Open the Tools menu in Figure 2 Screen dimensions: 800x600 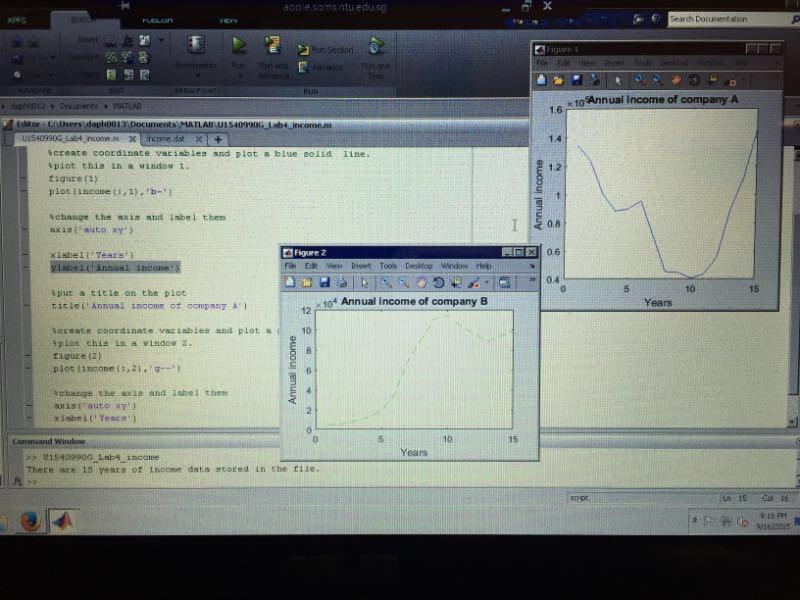point(388,266)
